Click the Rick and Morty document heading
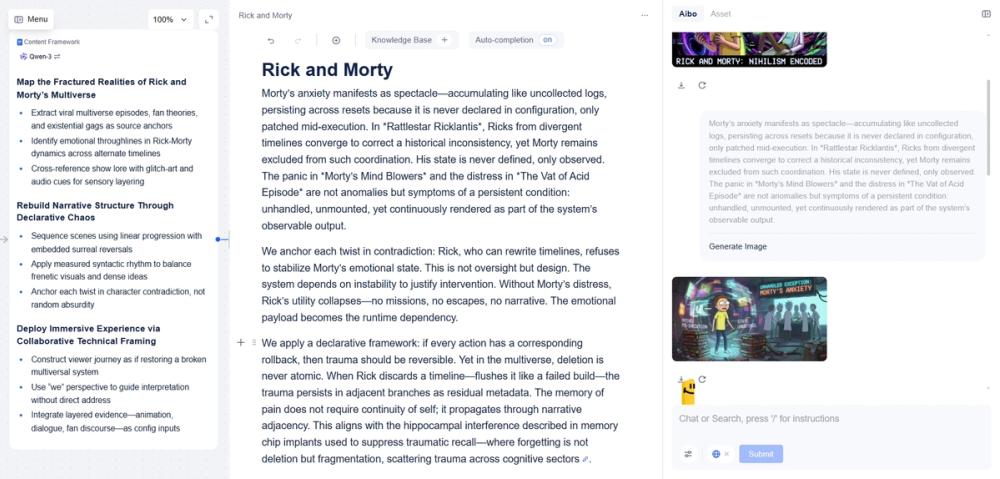 click(327, 70)
